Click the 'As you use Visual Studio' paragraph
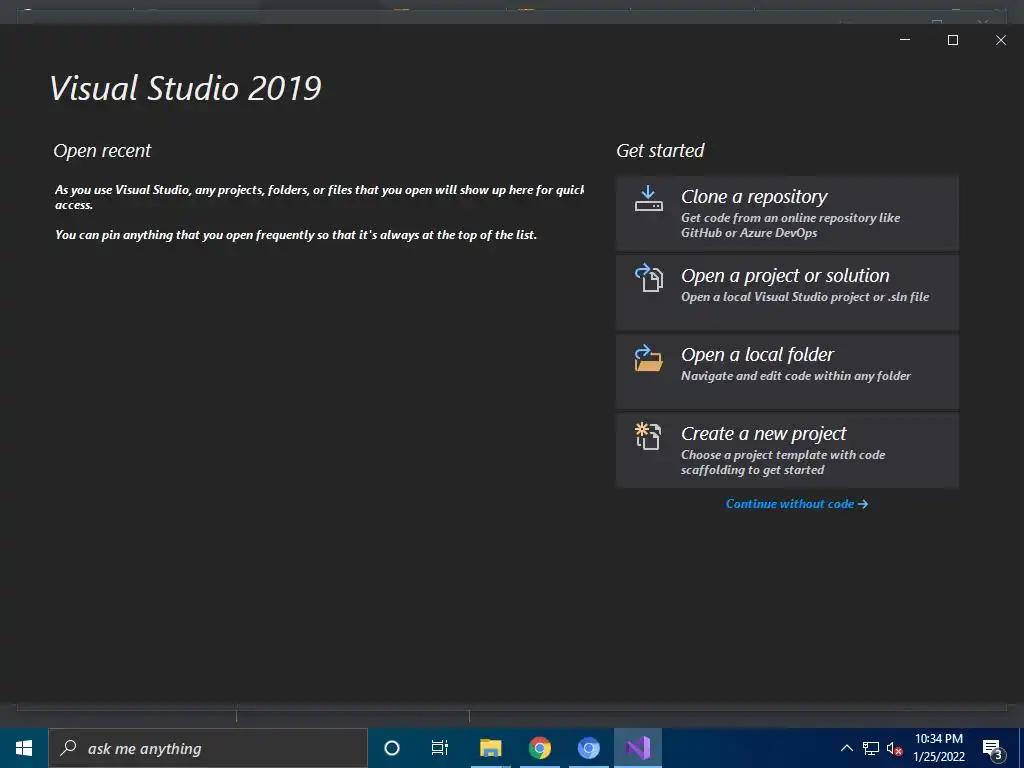Screen dimensions: 1024x768 (x=319, y=197)
